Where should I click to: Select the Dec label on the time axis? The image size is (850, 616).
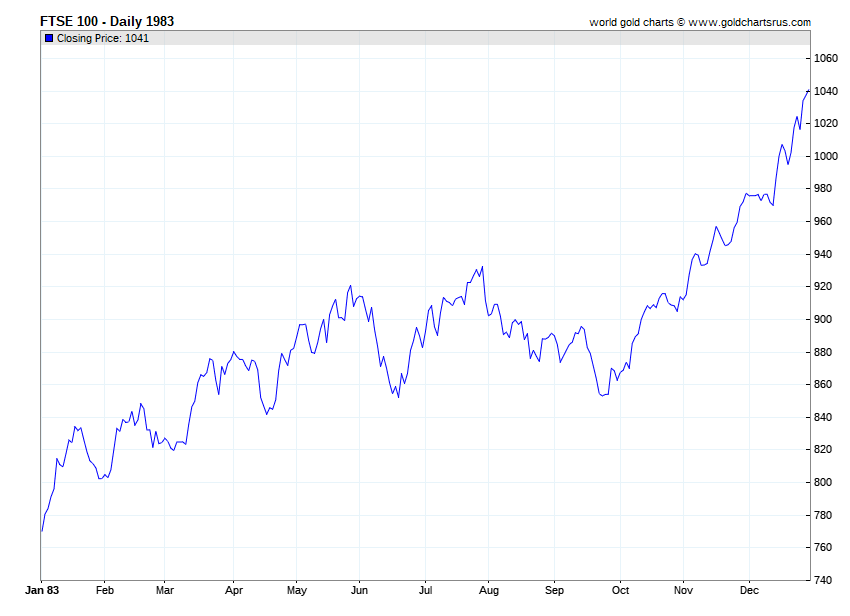pyautogui.click(x=747, y=590)
